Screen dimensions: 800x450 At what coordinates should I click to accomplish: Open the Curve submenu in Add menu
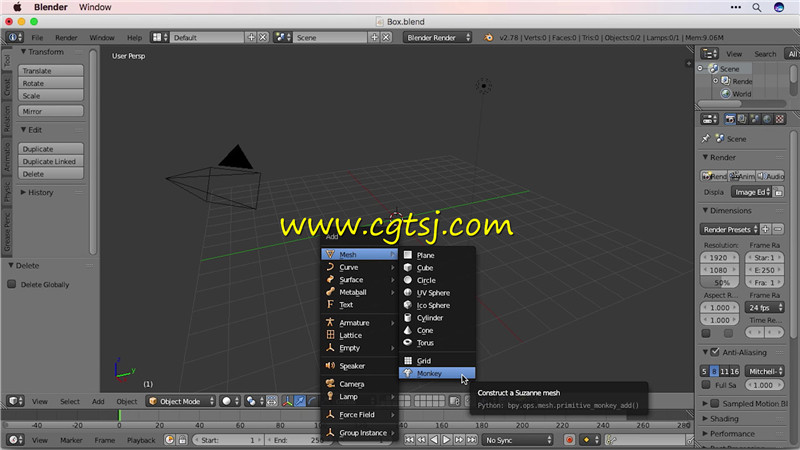click(x=359, y=267)
